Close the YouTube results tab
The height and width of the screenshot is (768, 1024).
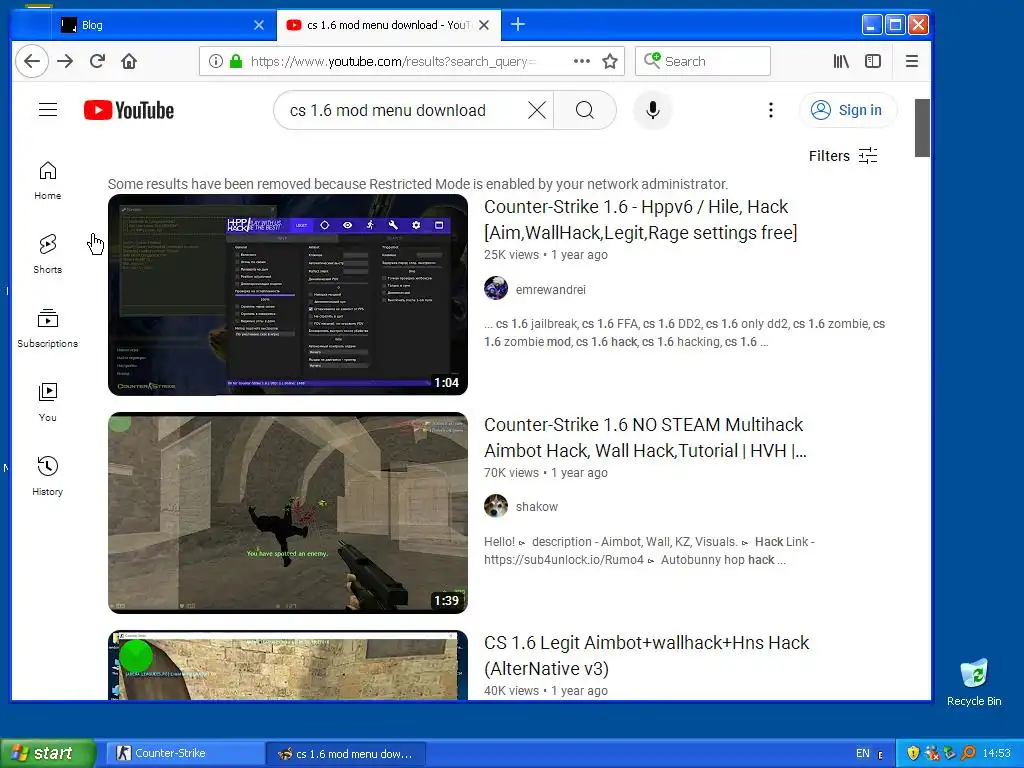point(484,25)
